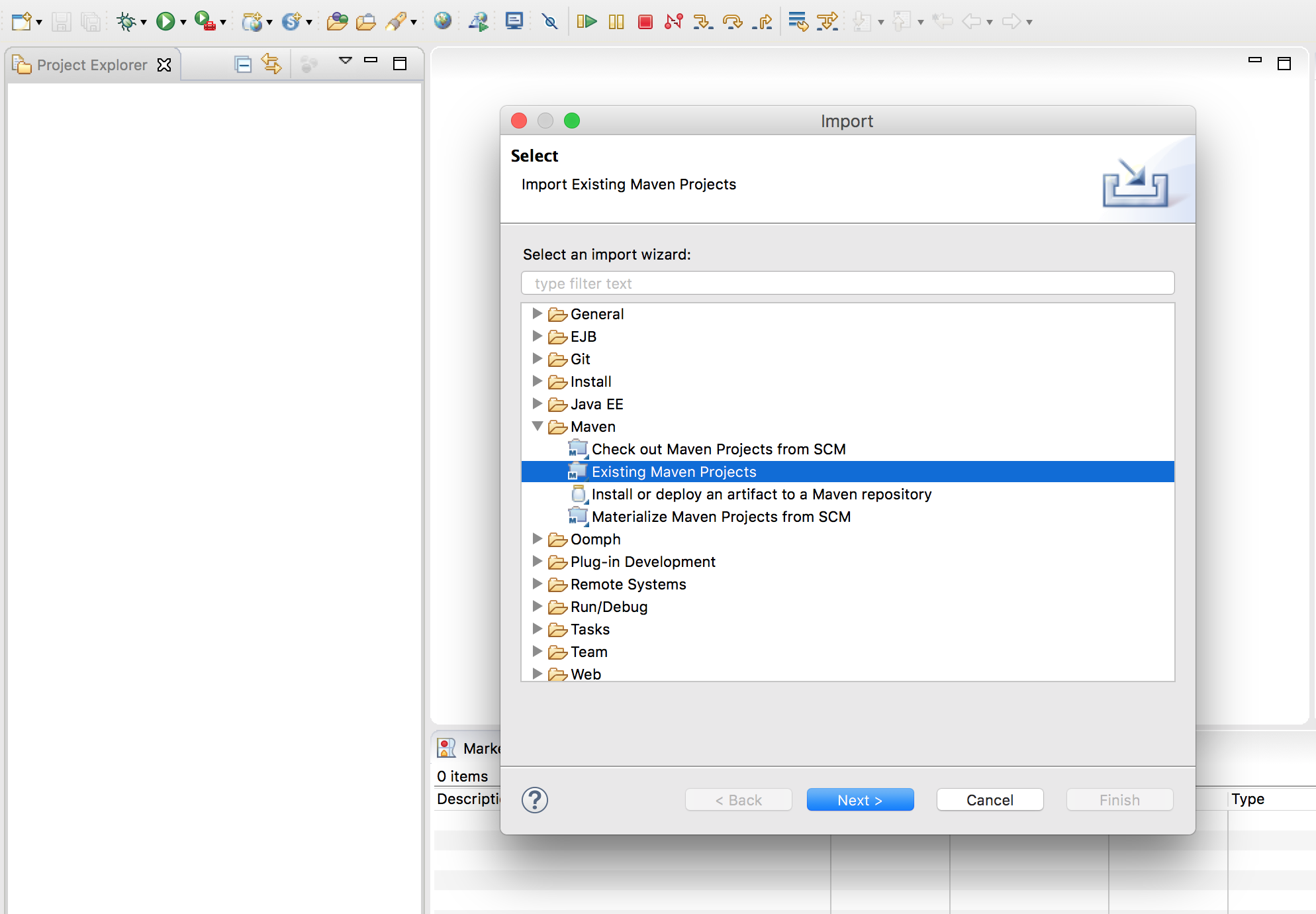Click Collapse All in Project Explorer
This screenshot has height=914, width=1316.
(x=243, y=64)
